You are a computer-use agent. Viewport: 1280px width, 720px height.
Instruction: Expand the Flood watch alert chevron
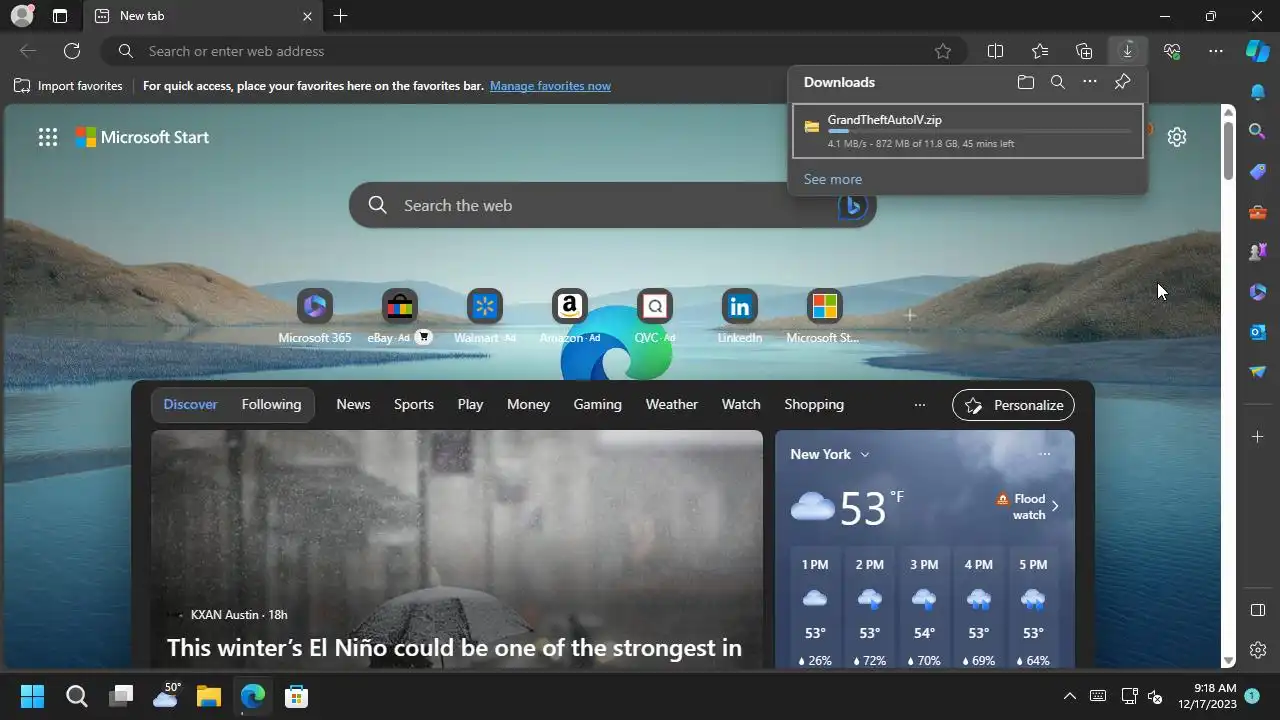click(1055, 506)
